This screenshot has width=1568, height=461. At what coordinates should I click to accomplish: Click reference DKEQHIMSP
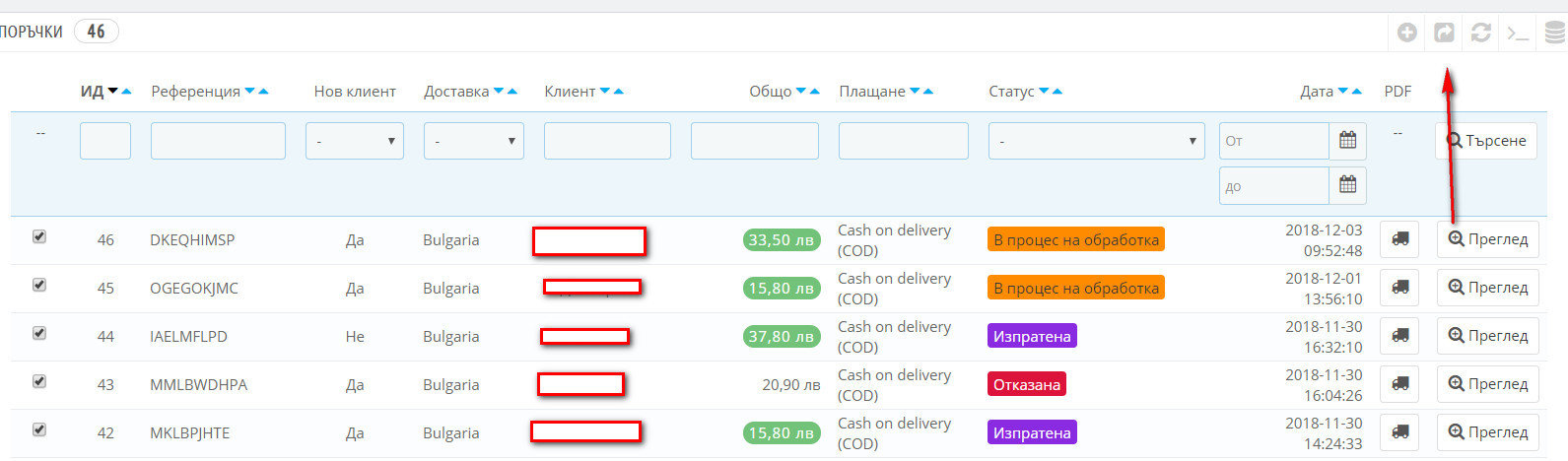point(192,239)
